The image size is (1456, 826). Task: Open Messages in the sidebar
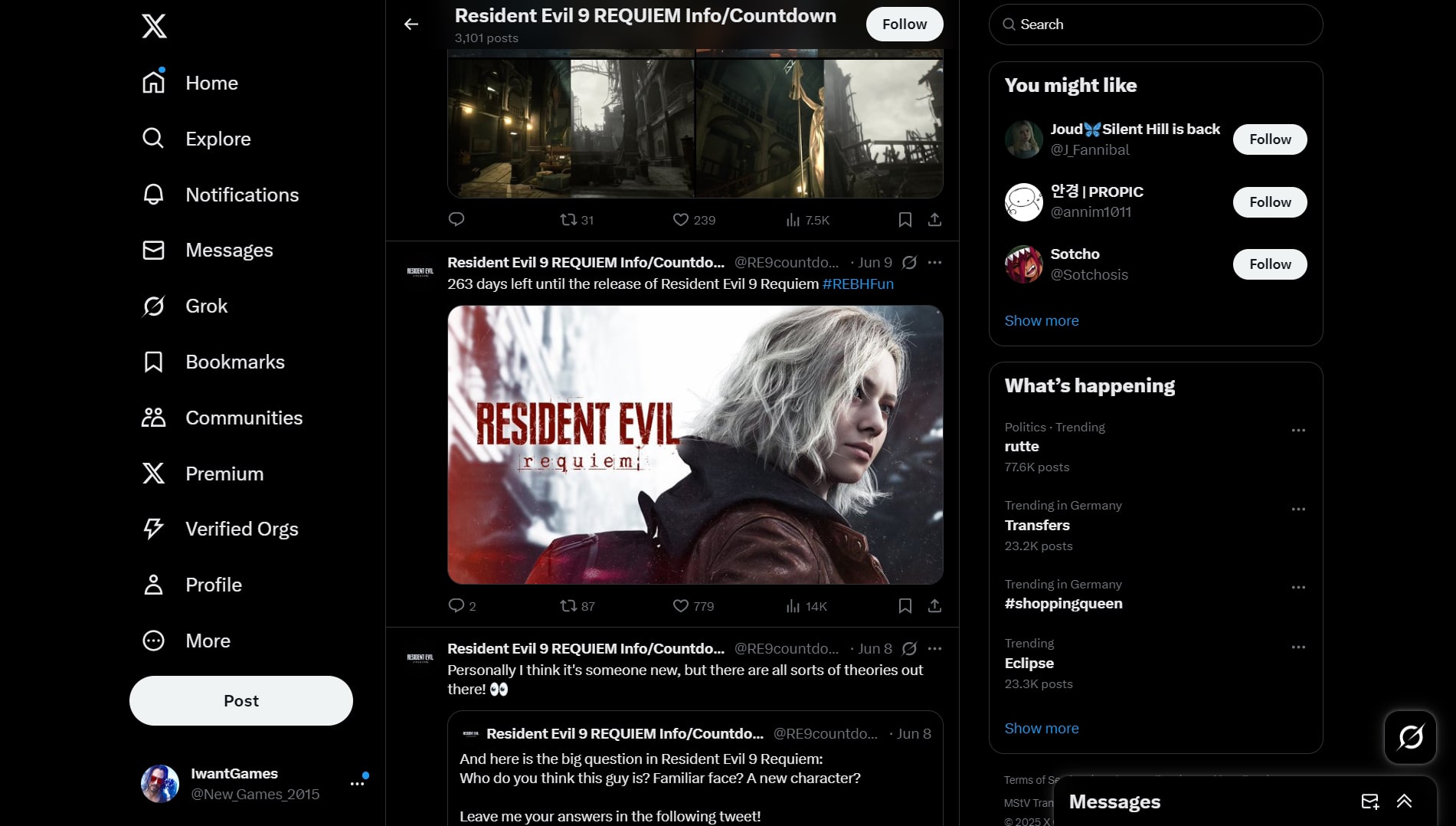208,251
